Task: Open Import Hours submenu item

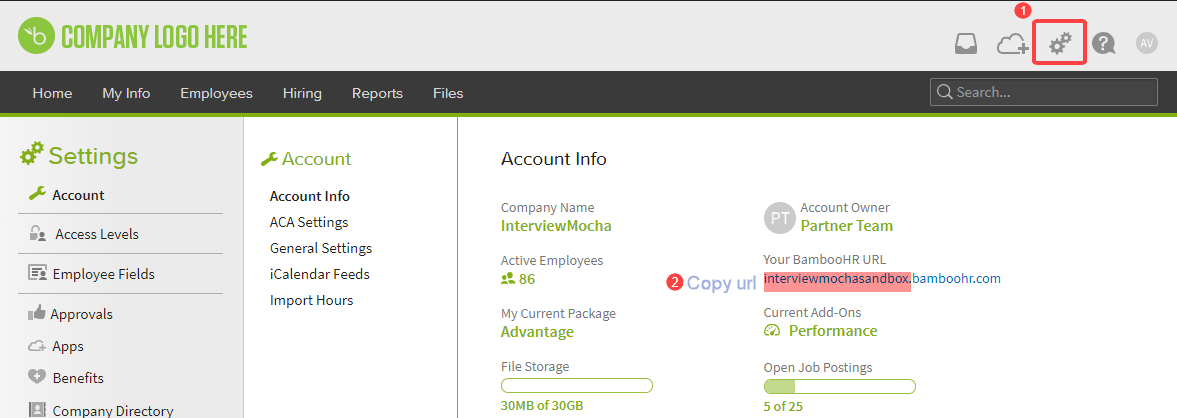Action: point(312,300)
